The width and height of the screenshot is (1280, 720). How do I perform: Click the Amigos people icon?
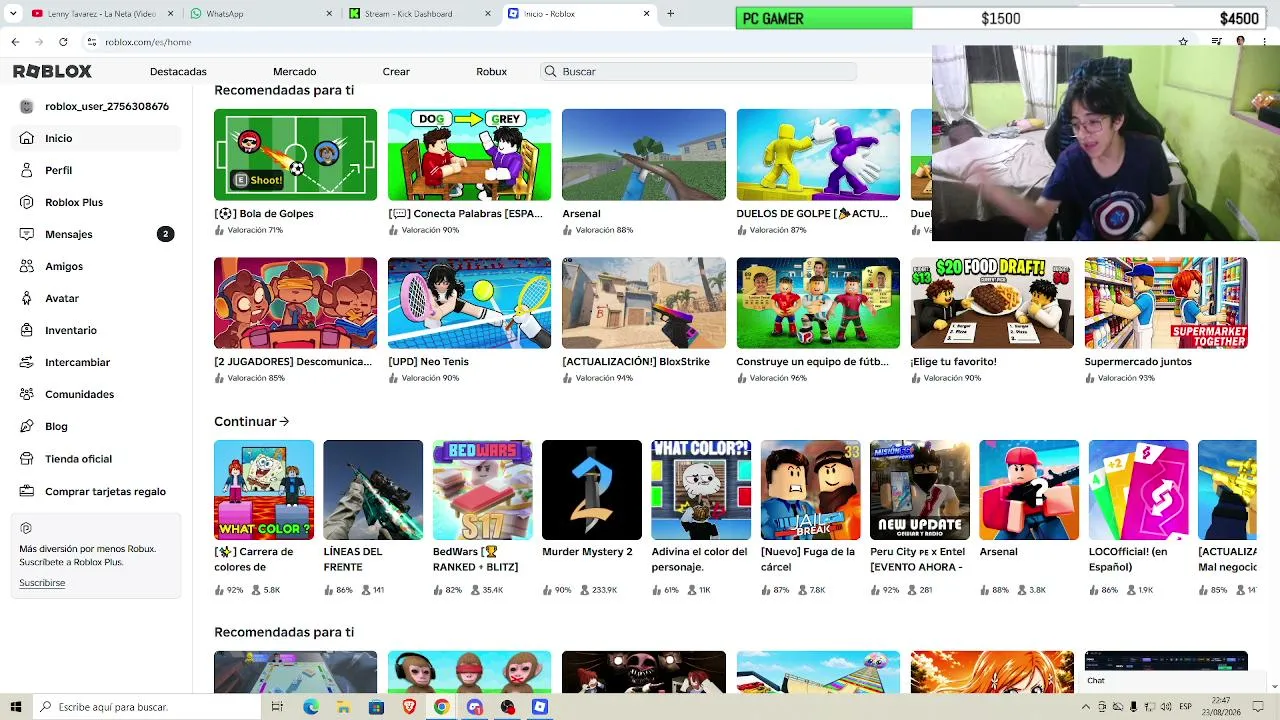pyautogui.click(x=26, y=266)
